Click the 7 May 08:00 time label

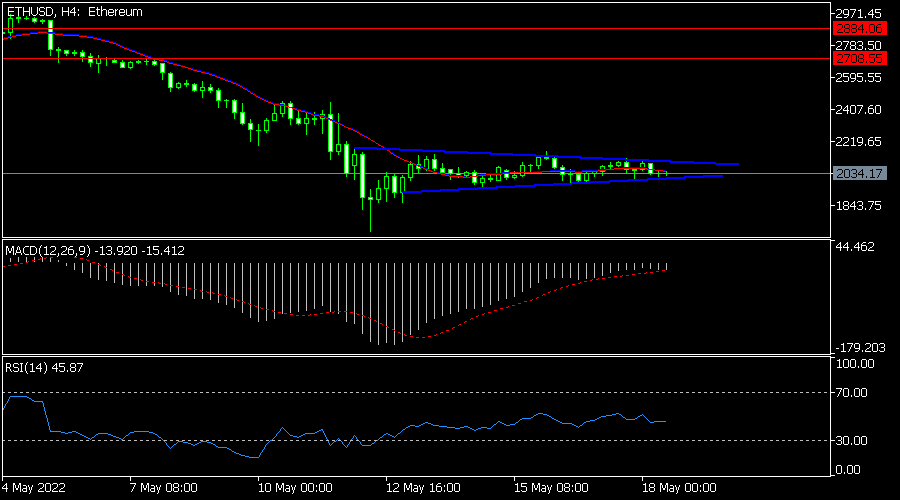pyautogui.click(x=164, y=488)
